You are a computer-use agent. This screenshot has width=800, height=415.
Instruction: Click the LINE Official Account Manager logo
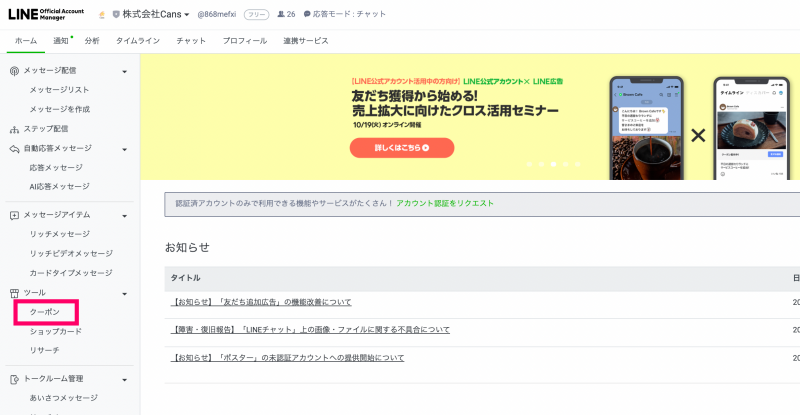pos(47,14)
